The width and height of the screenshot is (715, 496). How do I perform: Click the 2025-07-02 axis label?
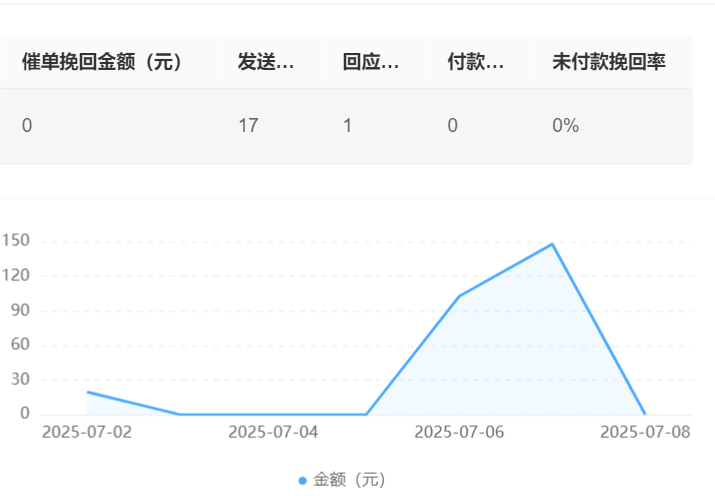(x=87, y=432)
